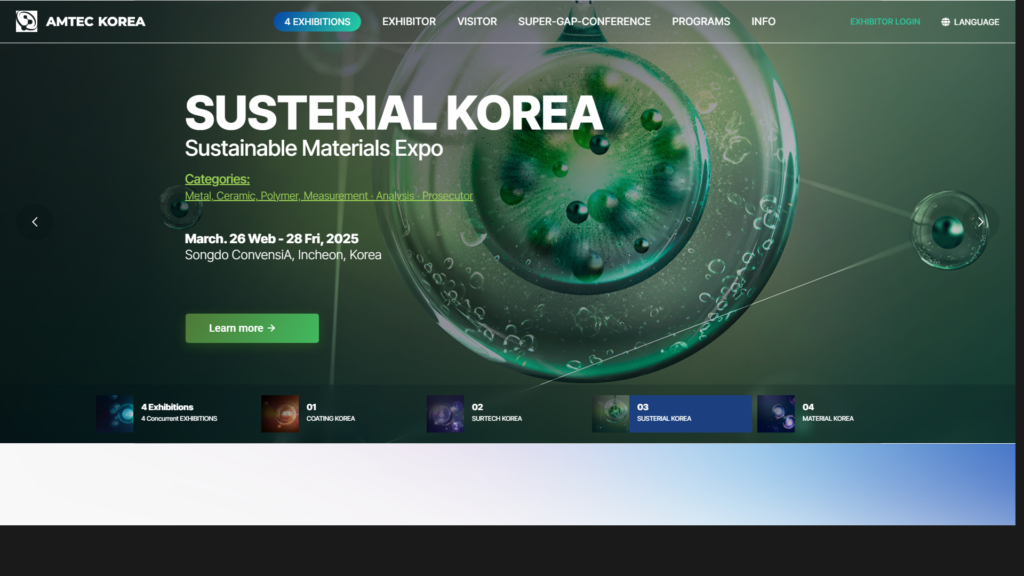Click the Sustainable Materials Expo subtitle

(313, 148)
